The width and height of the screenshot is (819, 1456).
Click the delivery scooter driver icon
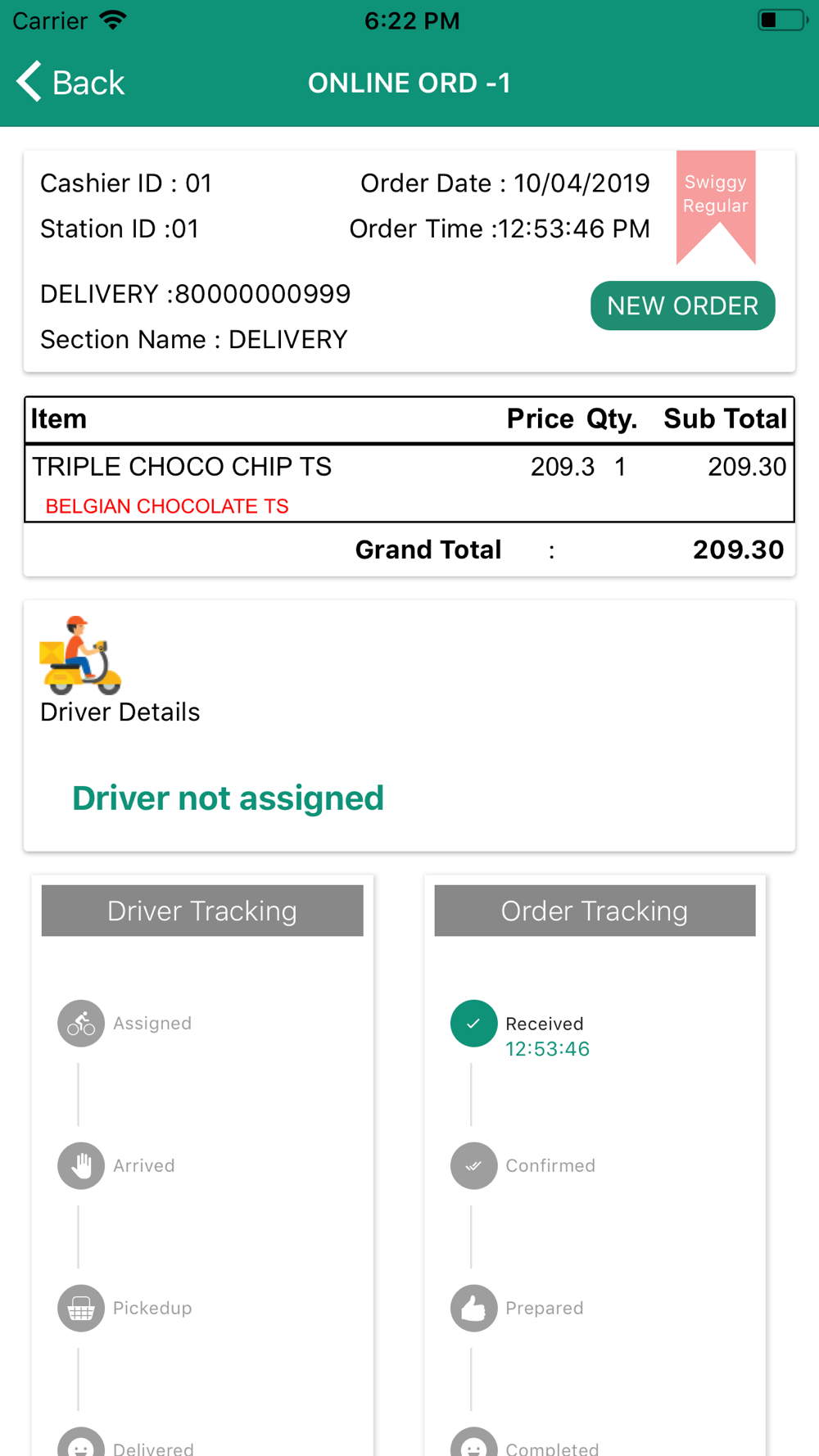(x=80, y=655)
